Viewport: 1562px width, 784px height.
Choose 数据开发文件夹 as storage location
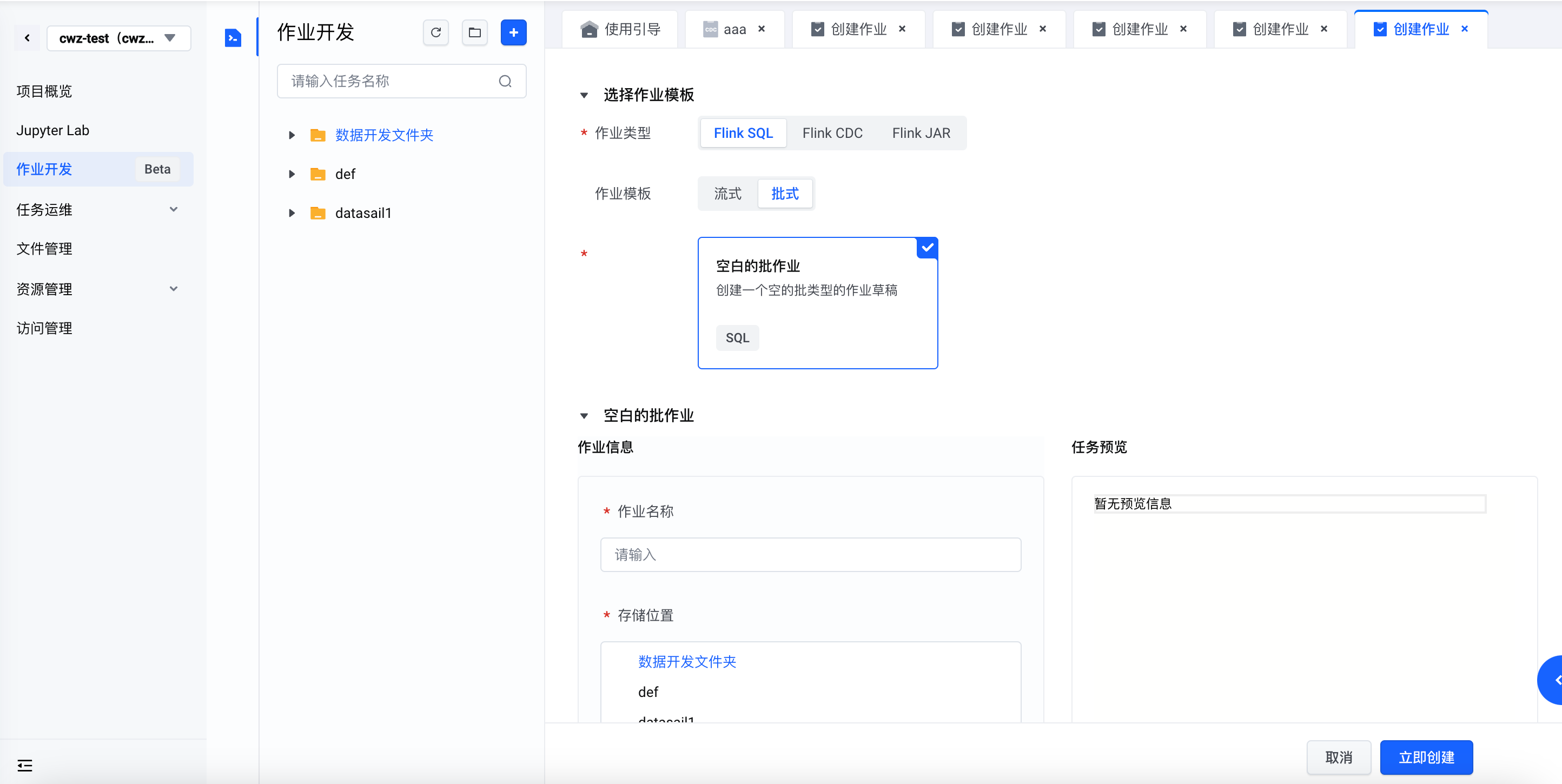pyautogui.click(x=686, y=662)
